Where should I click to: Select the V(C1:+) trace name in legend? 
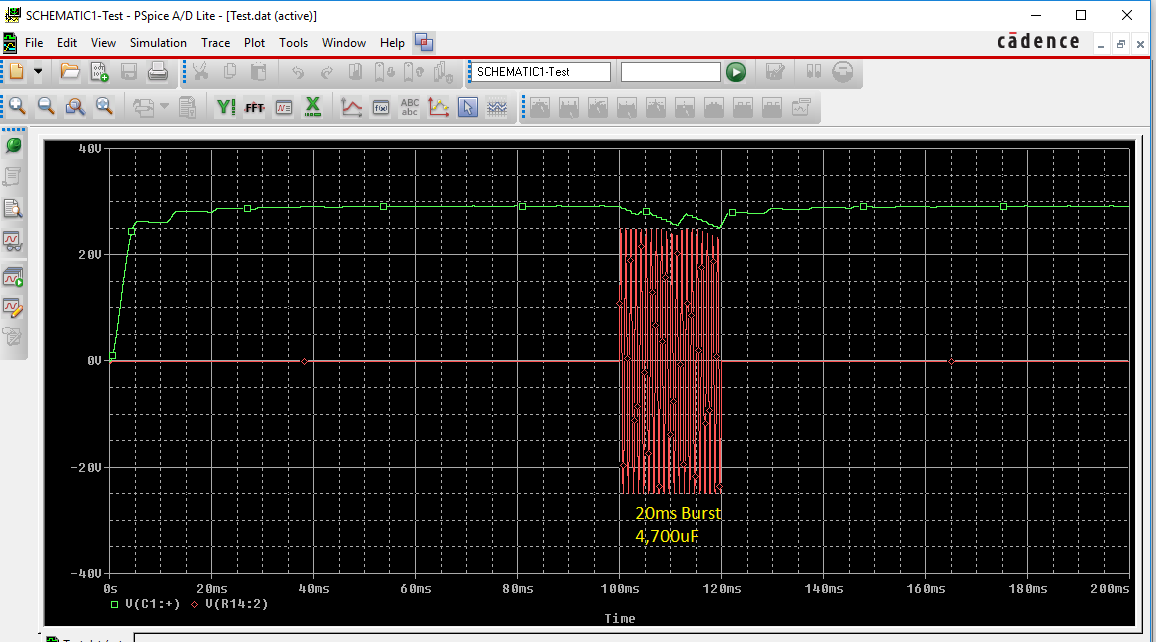[153, 604]
